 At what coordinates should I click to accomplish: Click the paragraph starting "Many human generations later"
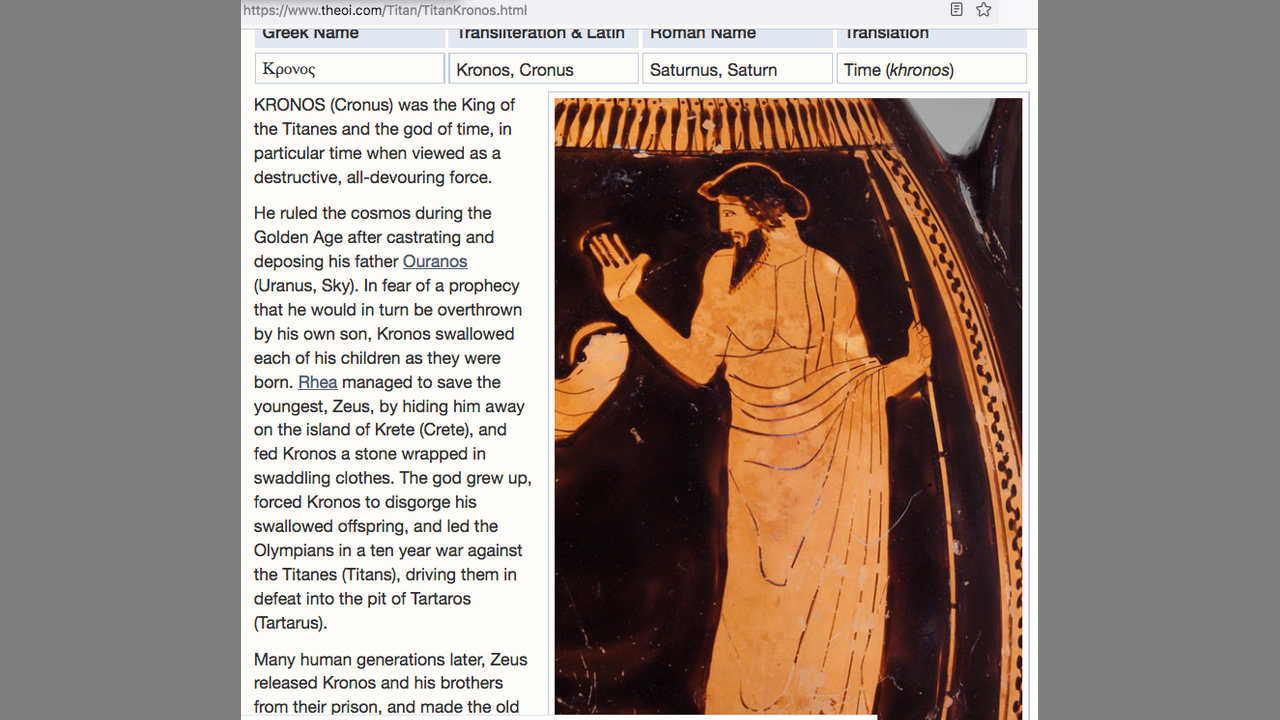(x=390, y=683)
